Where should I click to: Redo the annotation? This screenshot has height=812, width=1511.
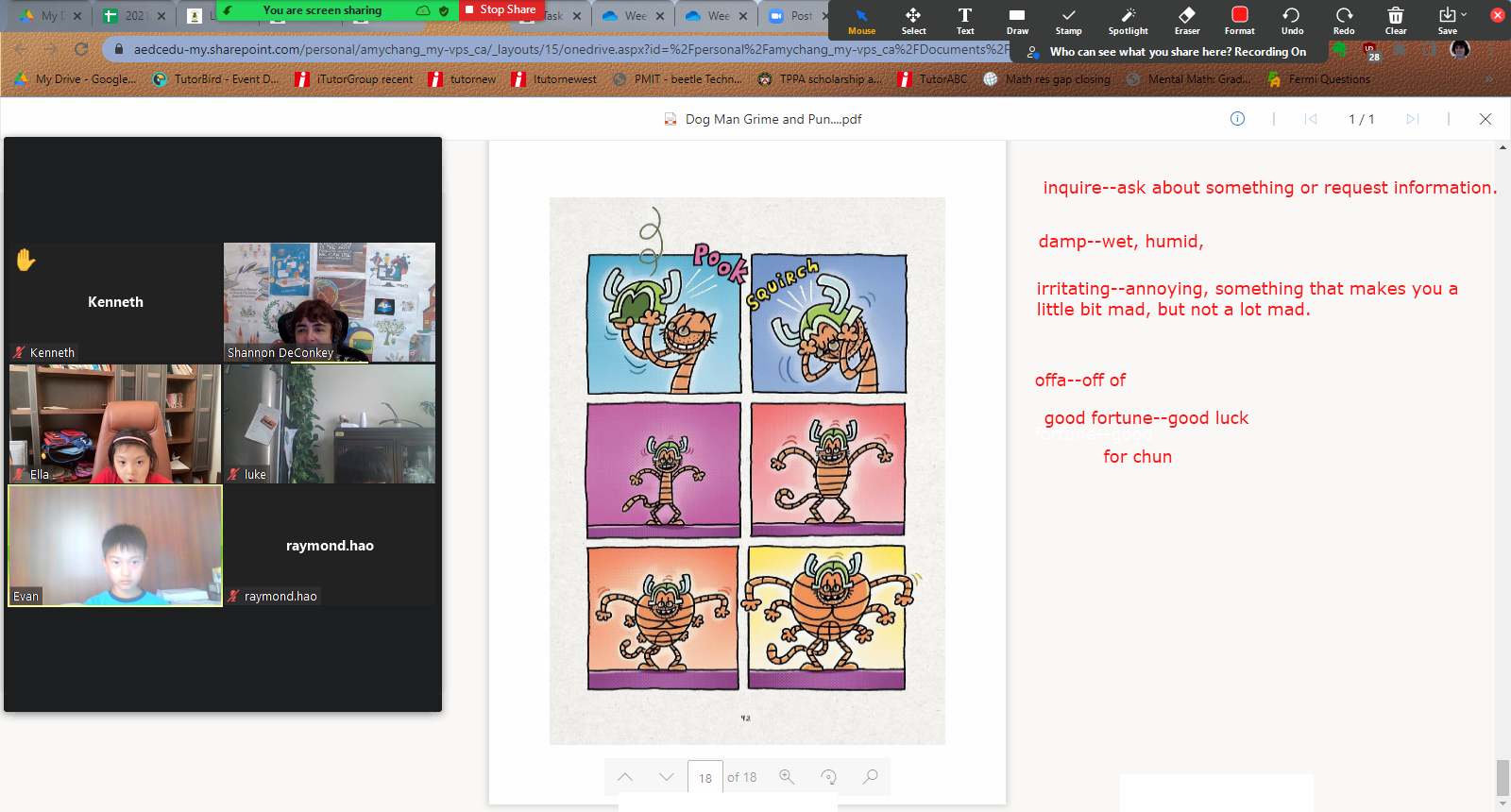coord(1344,21)
